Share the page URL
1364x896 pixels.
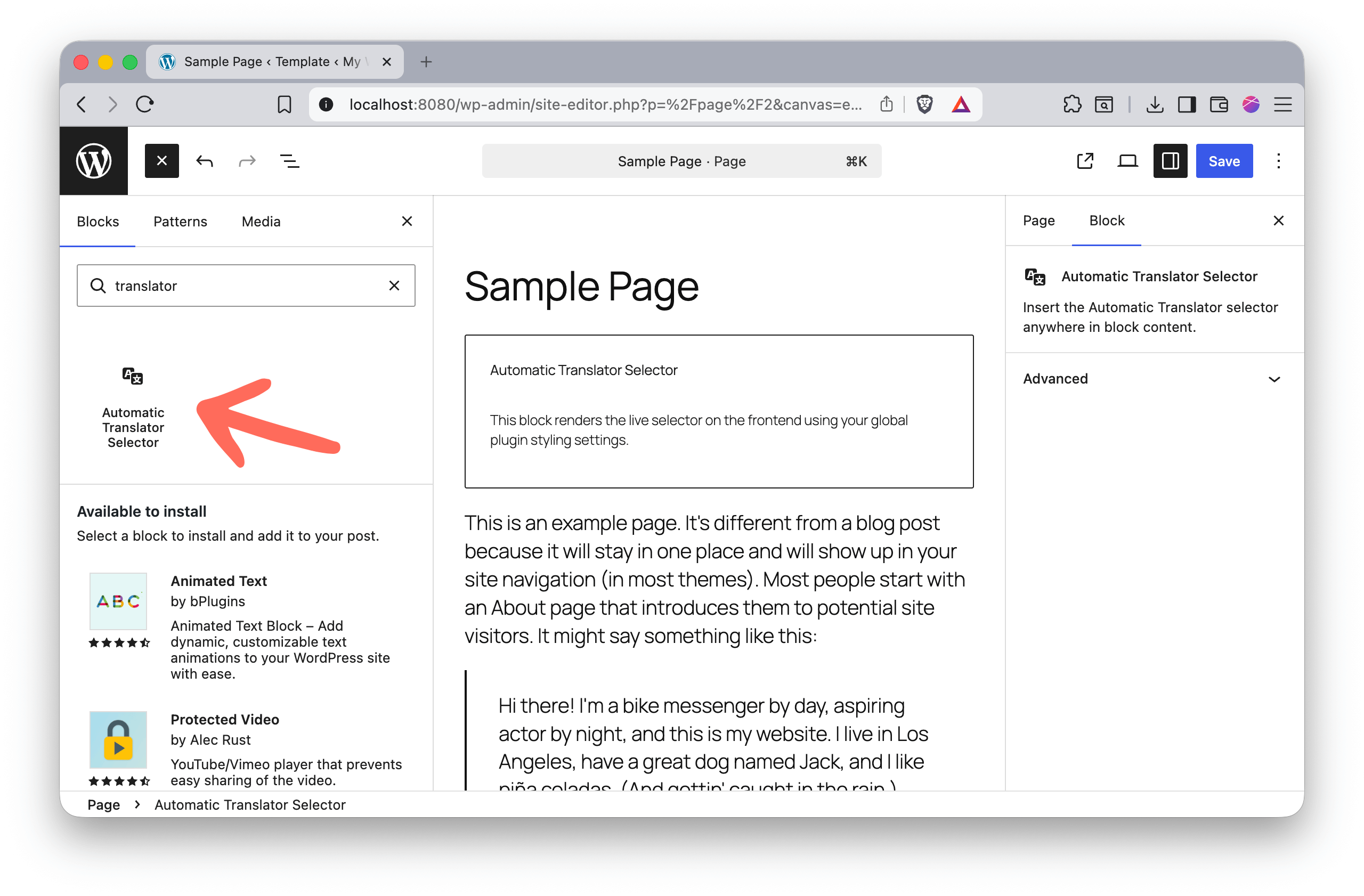pyautogui.click(x=886, y=104)
